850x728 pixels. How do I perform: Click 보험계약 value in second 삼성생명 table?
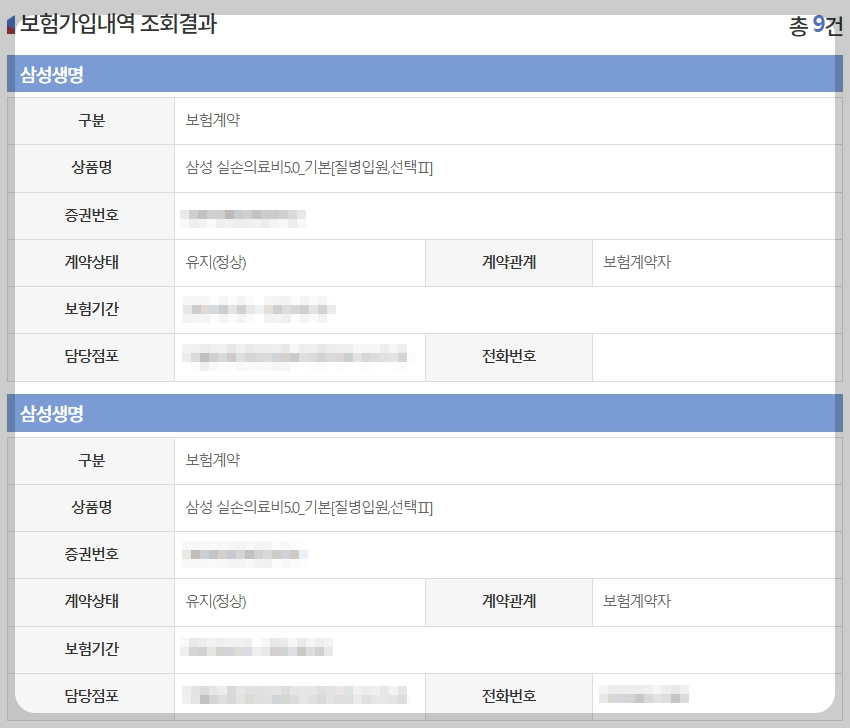click(x=212, y=460)
